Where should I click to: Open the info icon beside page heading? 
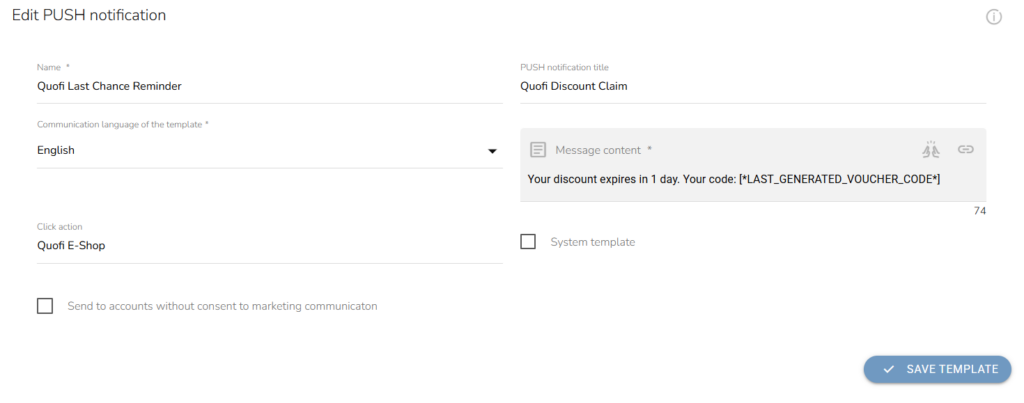993,18
